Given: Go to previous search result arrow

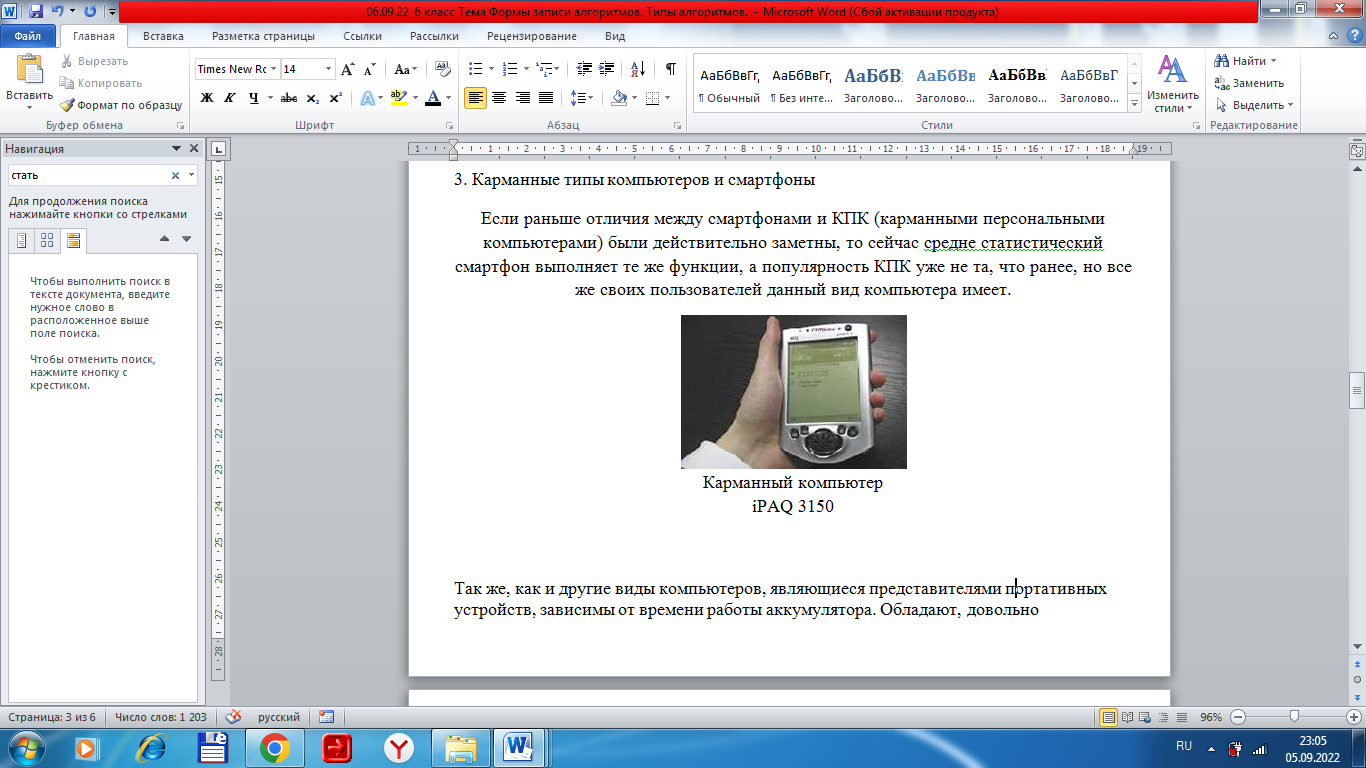Looking at the screenshot, I should pyautogui.click(x=165, y=239).
